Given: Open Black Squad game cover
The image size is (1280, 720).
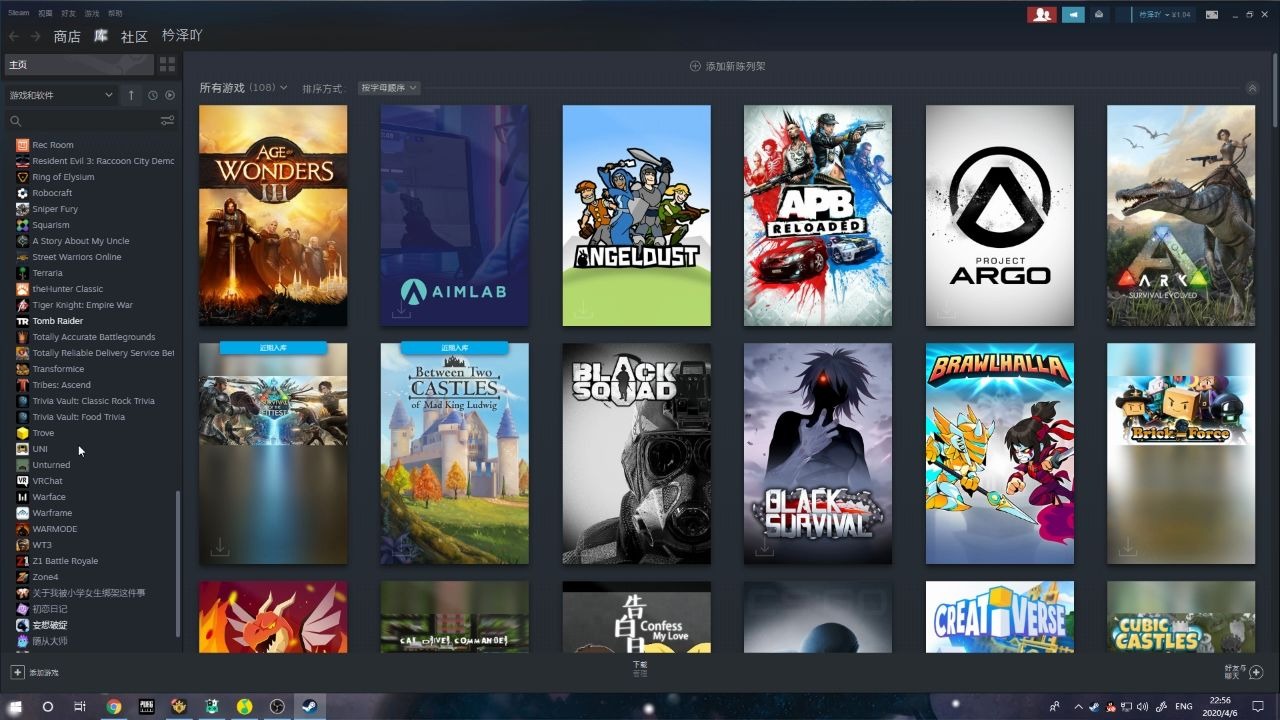Looking at the screenshot, I should tap(636, 453).
